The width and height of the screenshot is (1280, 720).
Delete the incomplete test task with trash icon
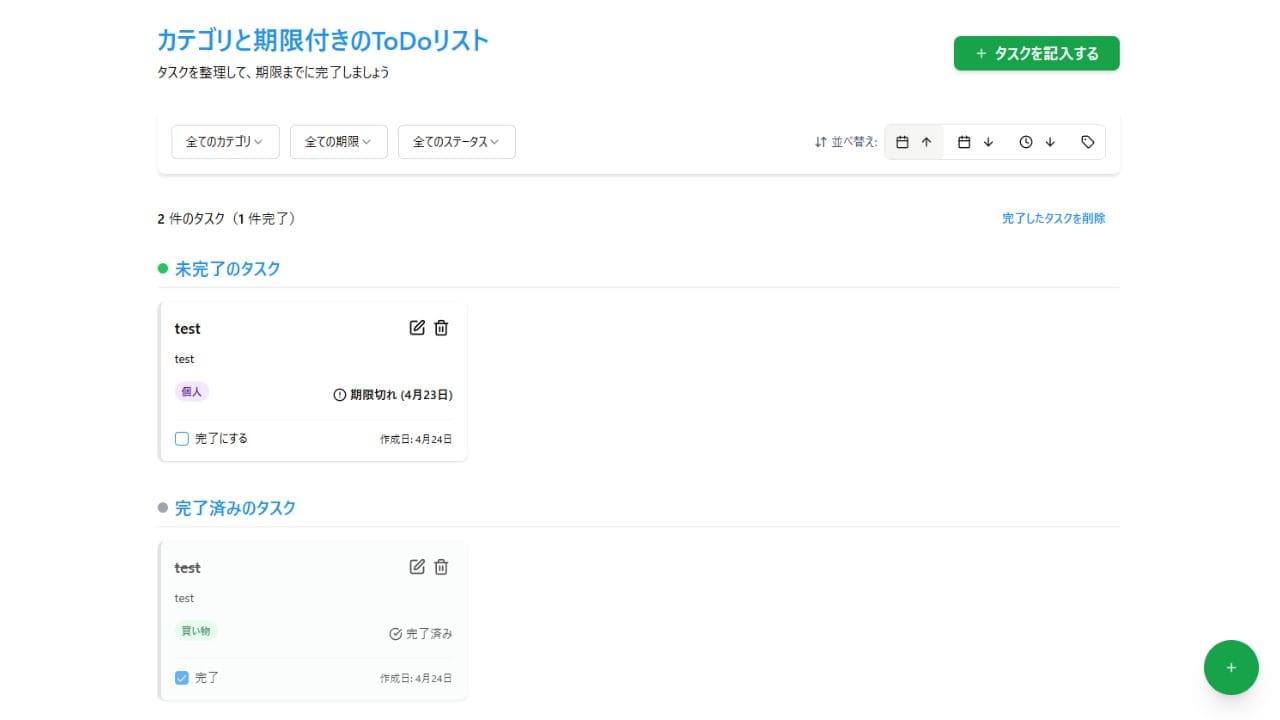(x=441, y=328)
